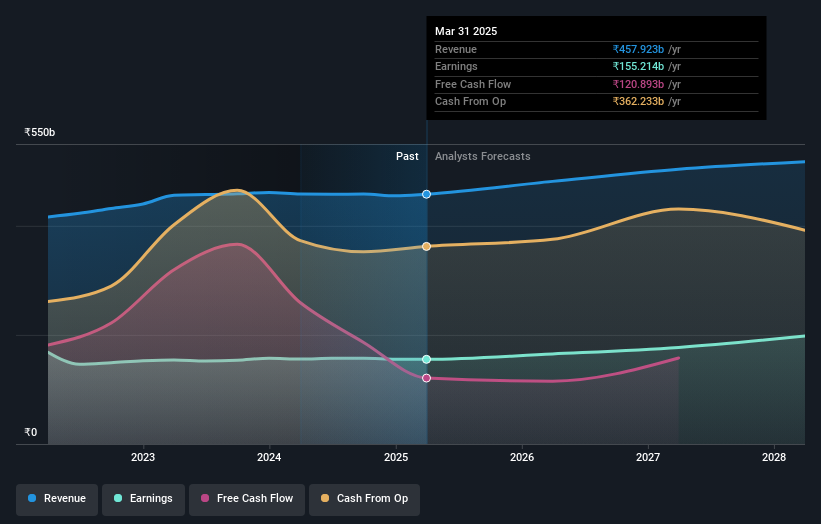The width and height of the screenshot is (821, 524).
Task: Click the ₹120.893b free cash flow value
Action: (638, 84)
